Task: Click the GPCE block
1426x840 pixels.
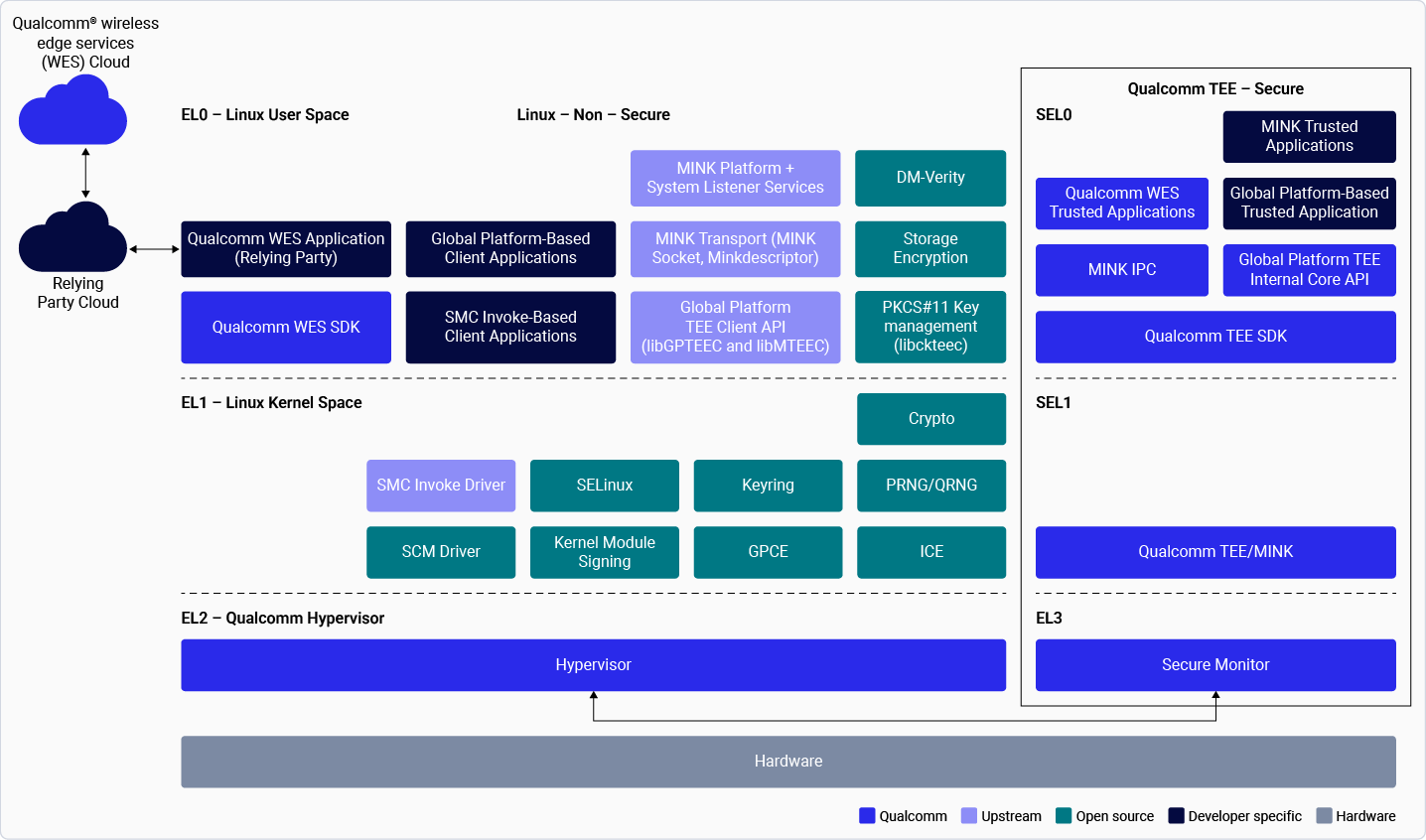Action: click(768, 552)
